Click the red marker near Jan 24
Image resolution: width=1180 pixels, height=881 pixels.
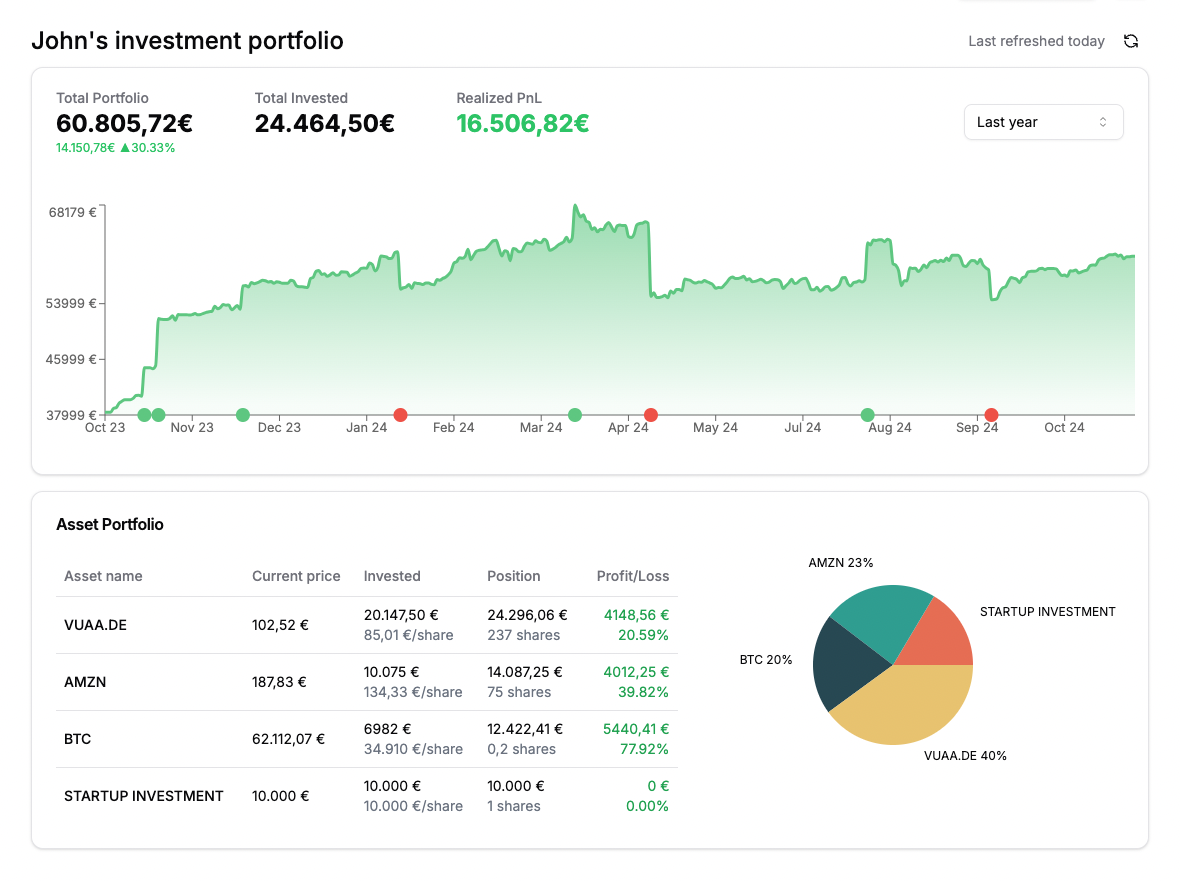(400, 415)
